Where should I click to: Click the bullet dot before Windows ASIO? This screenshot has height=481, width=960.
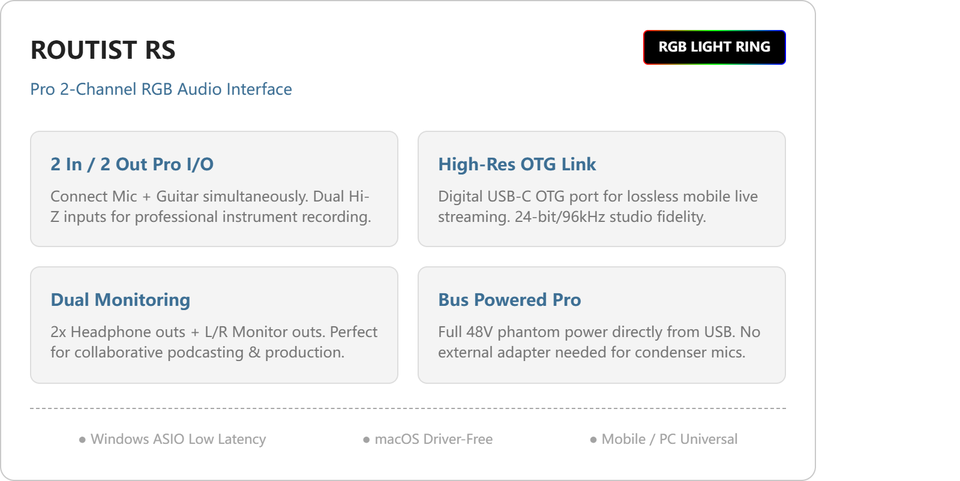[x=82, y=440]
